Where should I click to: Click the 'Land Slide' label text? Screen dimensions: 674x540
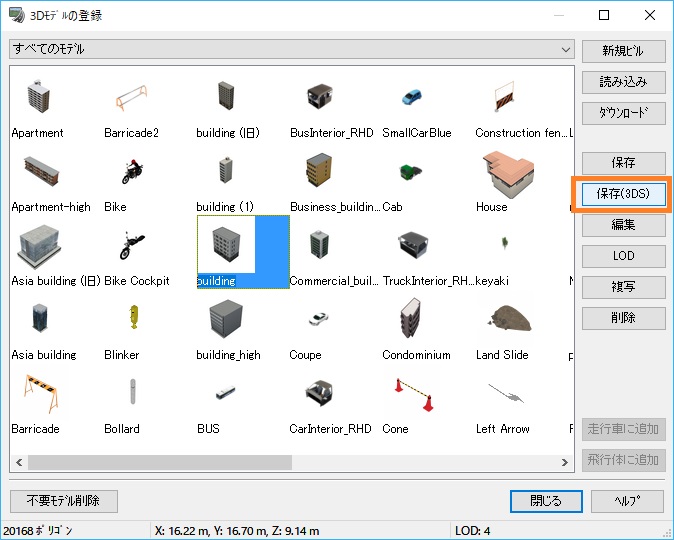(x=502, y=355)
